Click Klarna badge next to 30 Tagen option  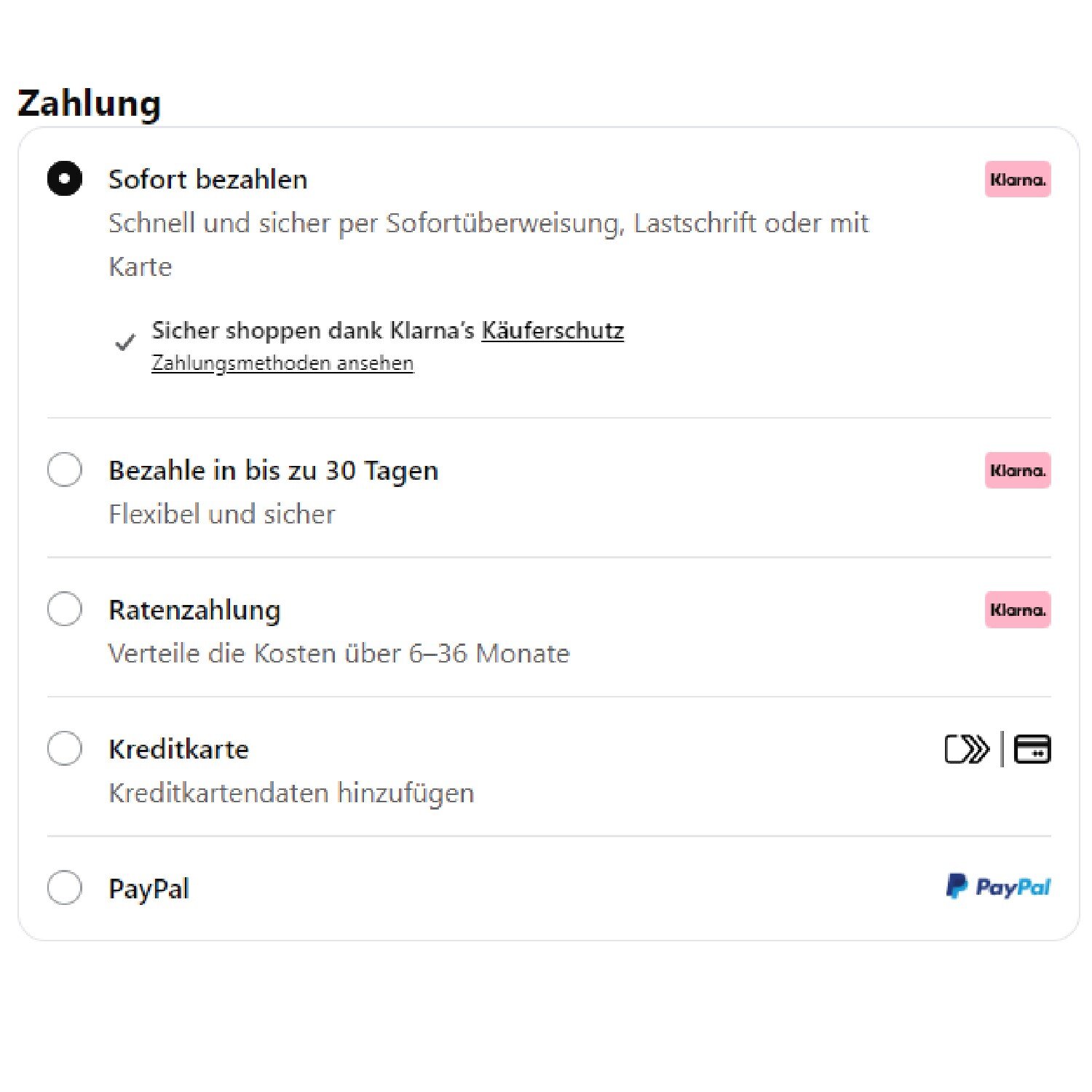(x=1017, y=470)
